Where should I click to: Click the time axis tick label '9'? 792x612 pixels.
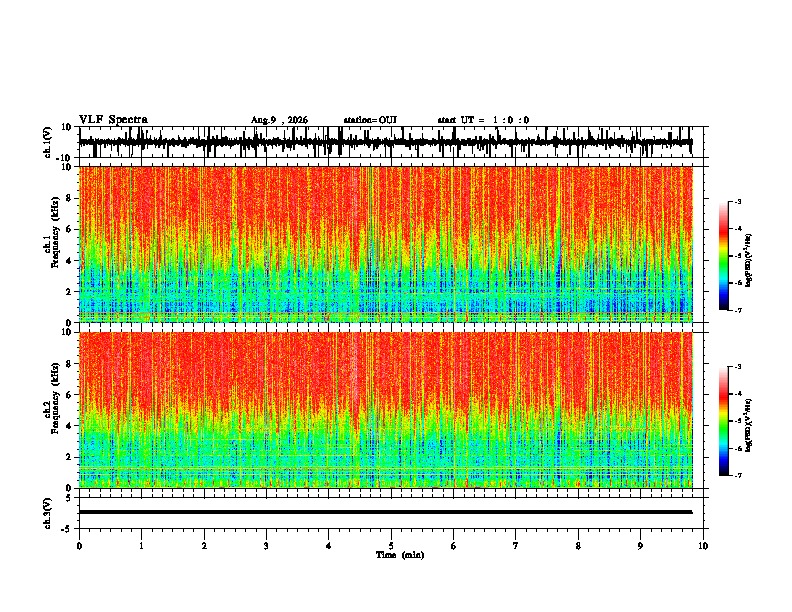click(x=640, y=546)
